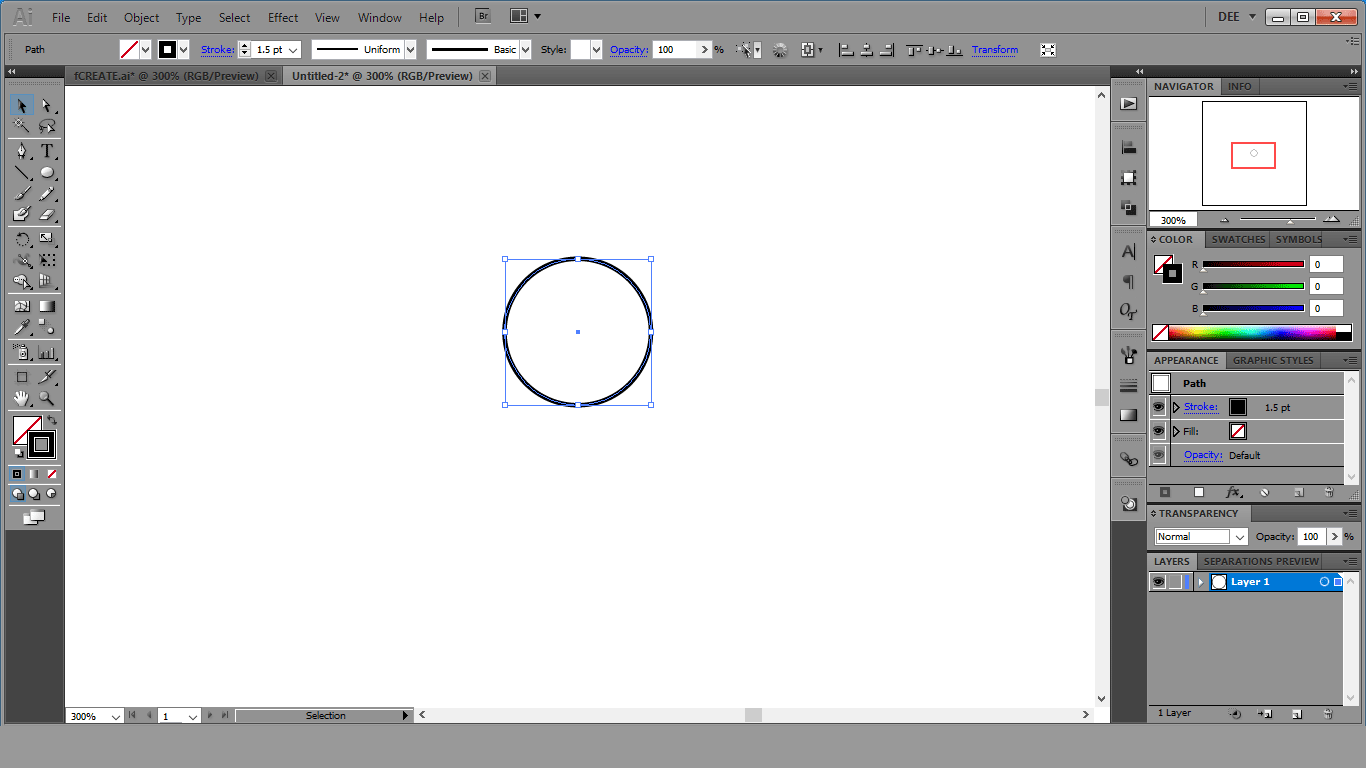Open the graphic Style dropdown

coord(597,50)
